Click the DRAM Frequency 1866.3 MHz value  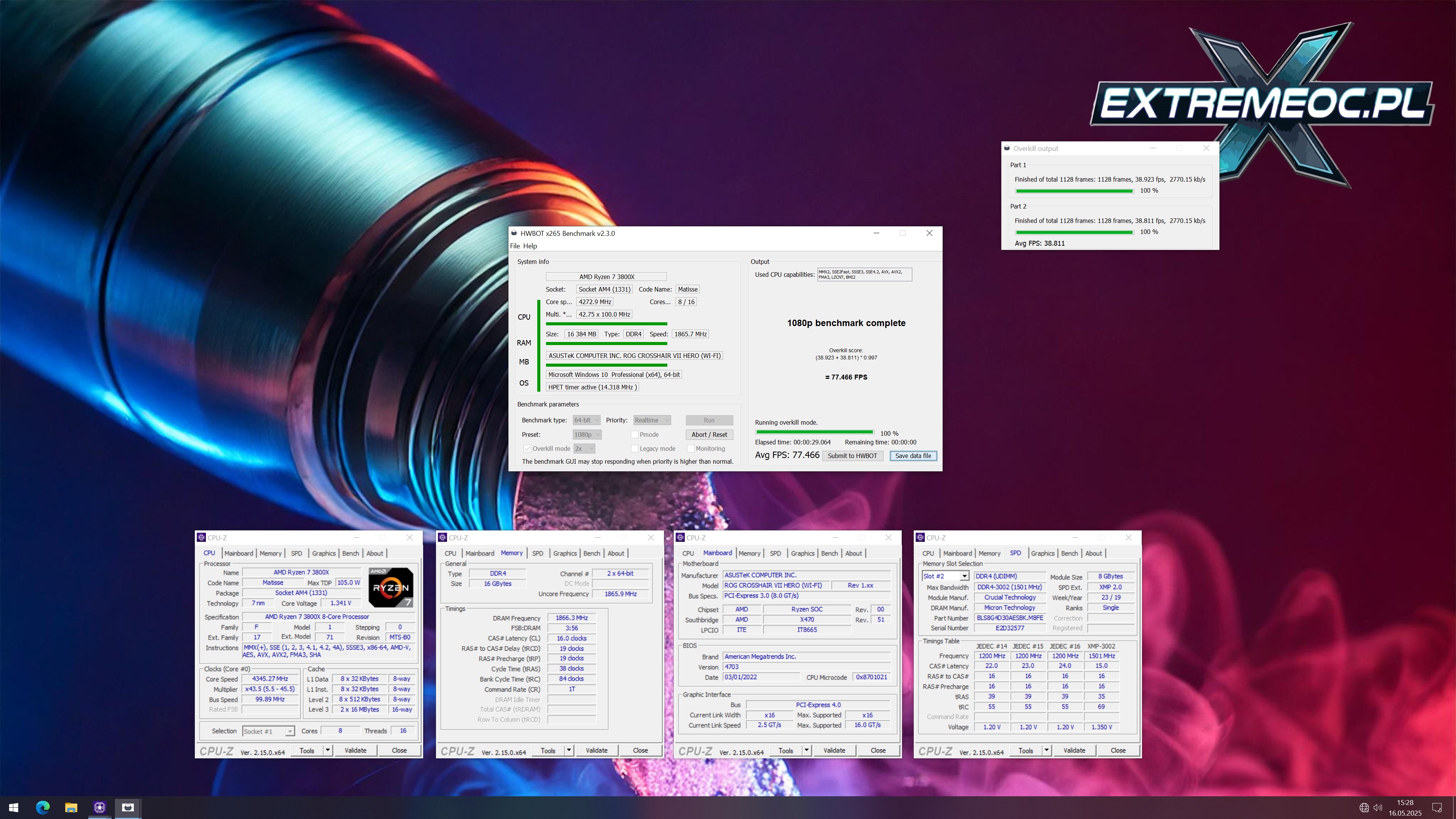click(x=571, y=618)
